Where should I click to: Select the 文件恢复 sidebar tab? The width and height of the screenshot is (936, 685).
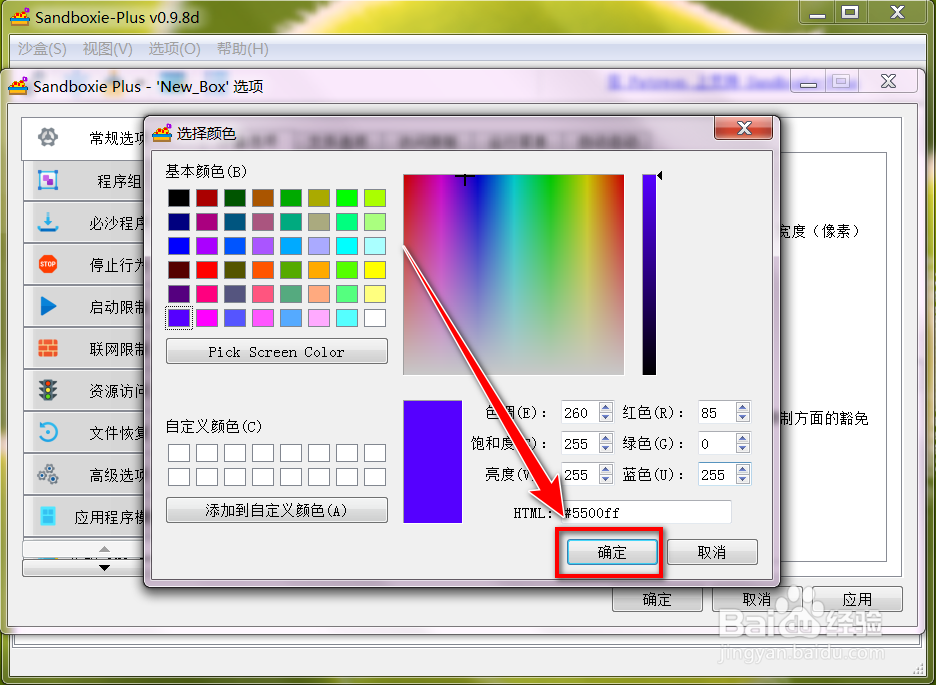pyautogui.click(x=85, y=432)
